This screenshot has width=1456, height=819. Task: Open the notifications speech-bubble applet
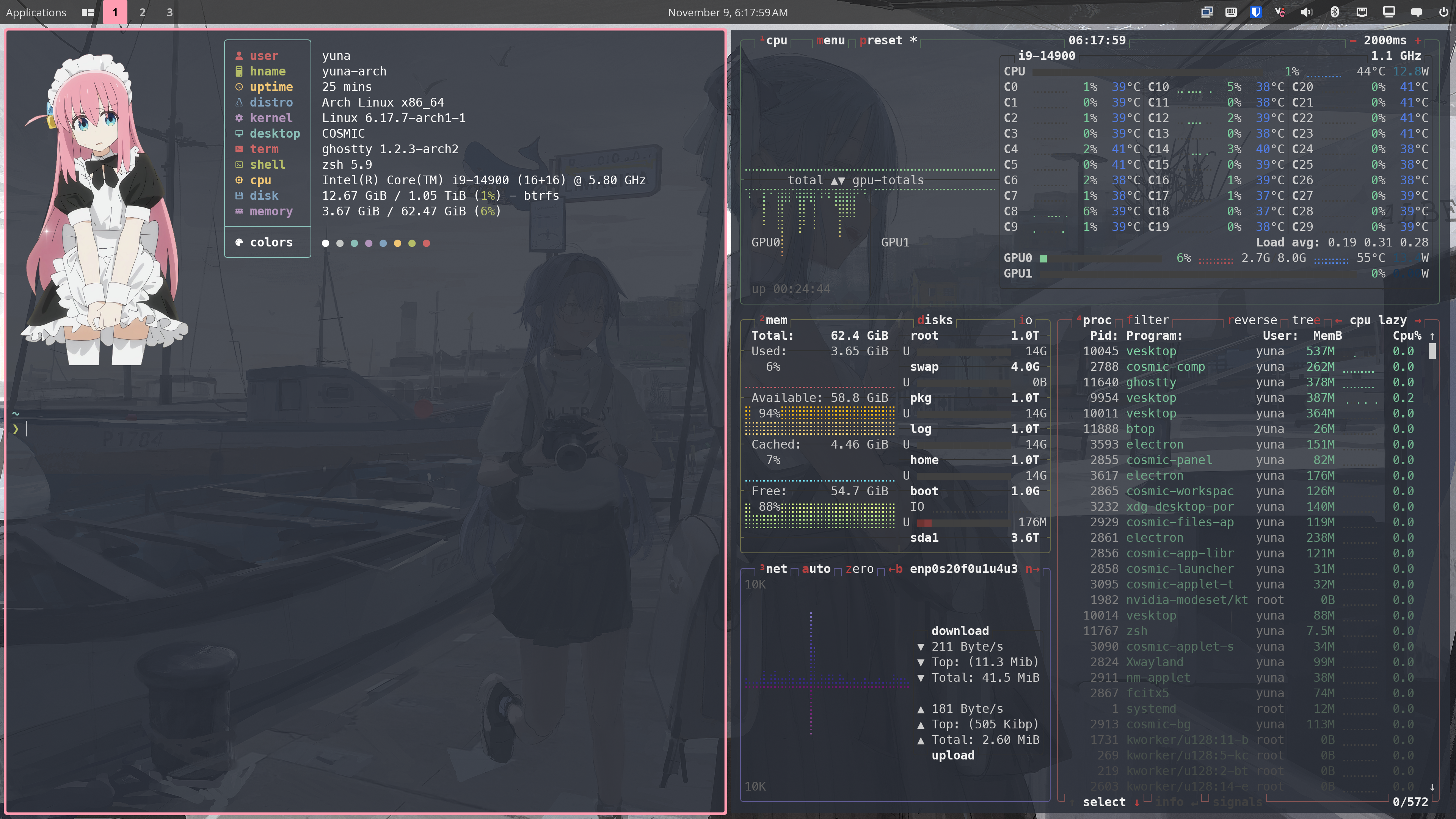click(x=1417, y=12)
